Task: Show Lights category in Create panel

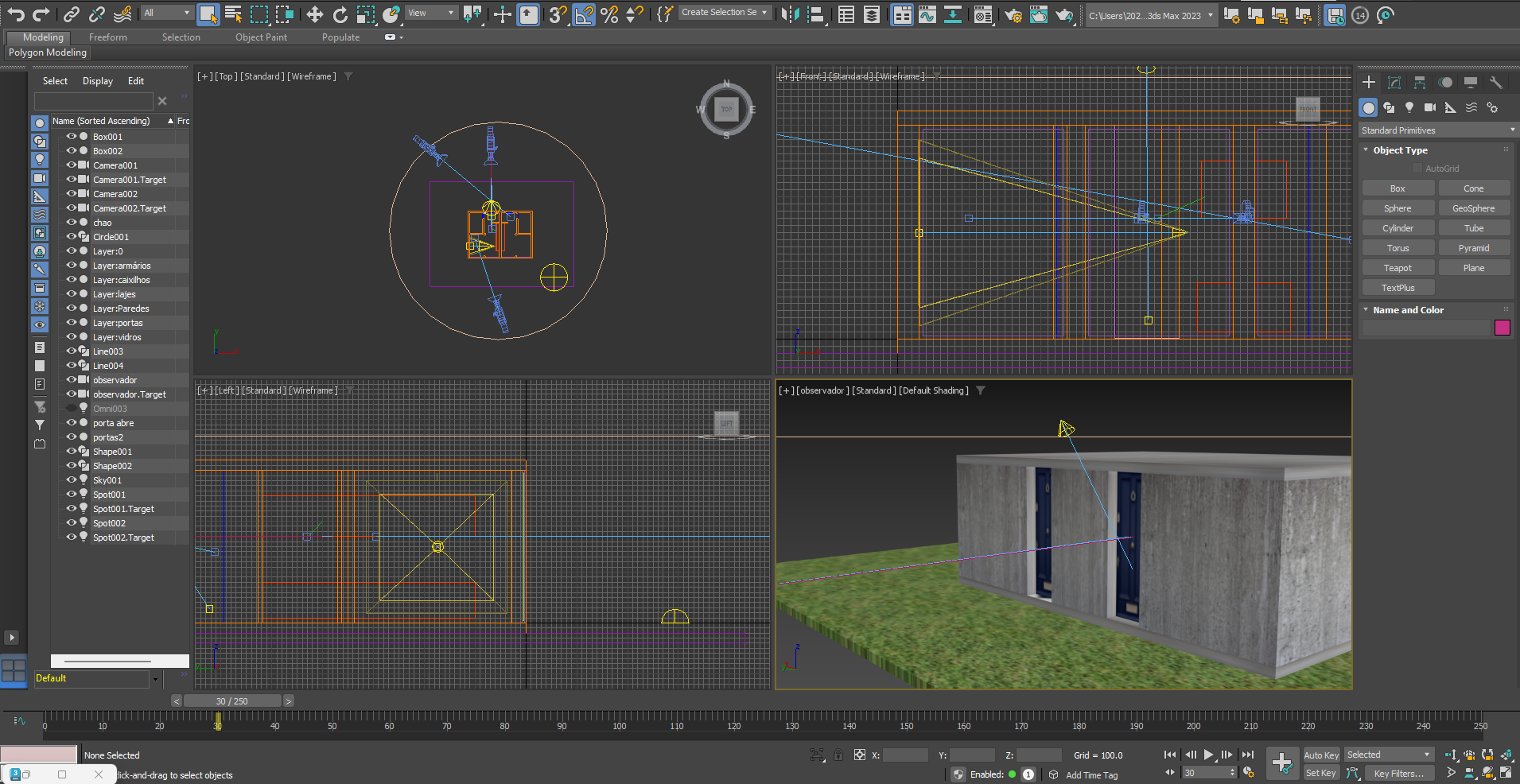Action: (1409, 107)
